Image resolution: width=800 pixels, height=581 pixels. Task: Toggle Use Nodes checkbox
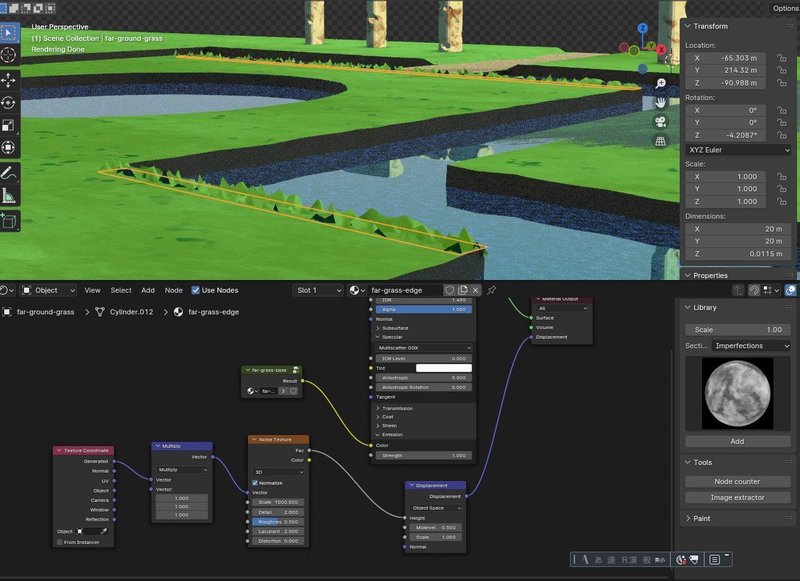point(195,290)
